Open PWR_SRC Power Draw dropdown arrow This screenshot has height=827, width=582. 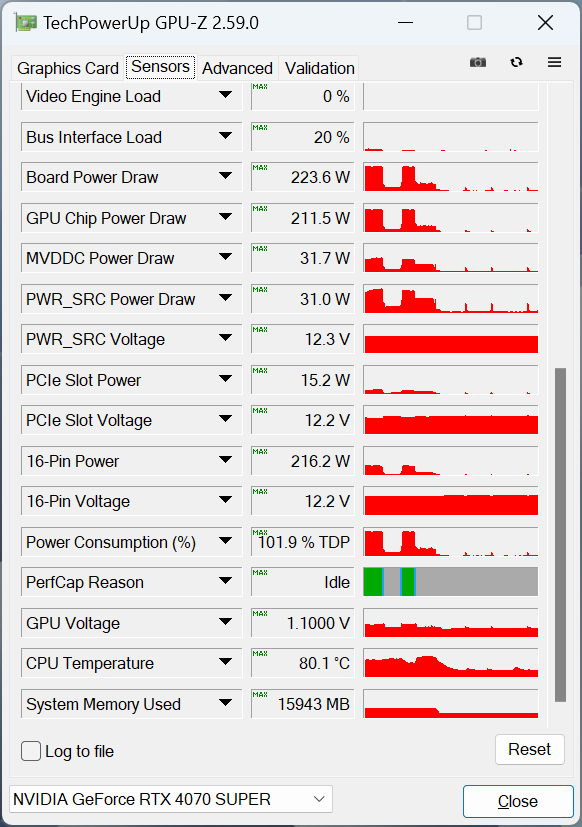pyautogui.click(x=225, y=297)
